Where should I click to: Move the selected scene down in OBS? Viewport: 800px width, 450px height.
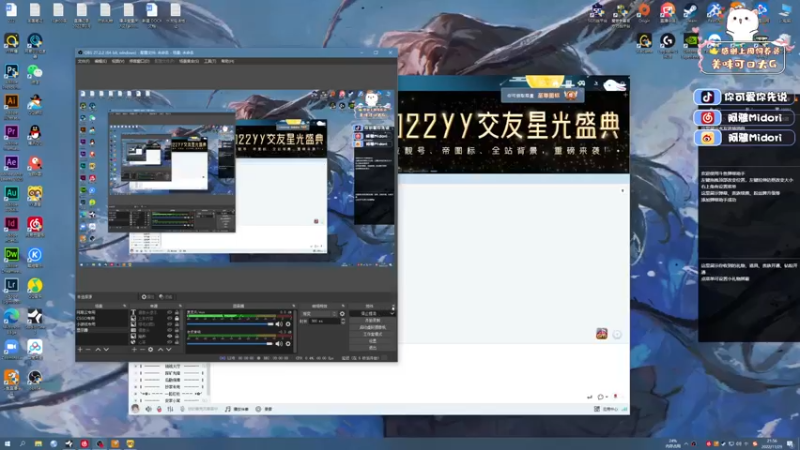(x=106, y=349)
